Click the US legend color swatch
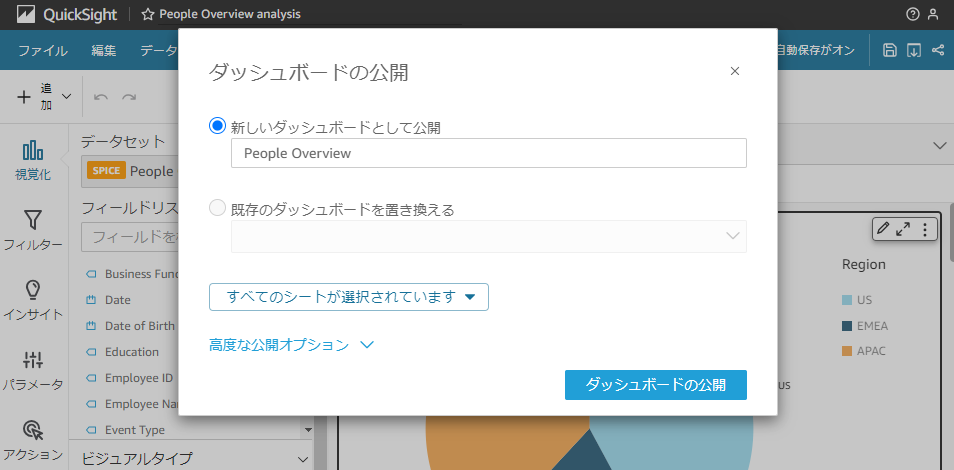This screenshot has width=954, height=470. (x=847, y=300)
